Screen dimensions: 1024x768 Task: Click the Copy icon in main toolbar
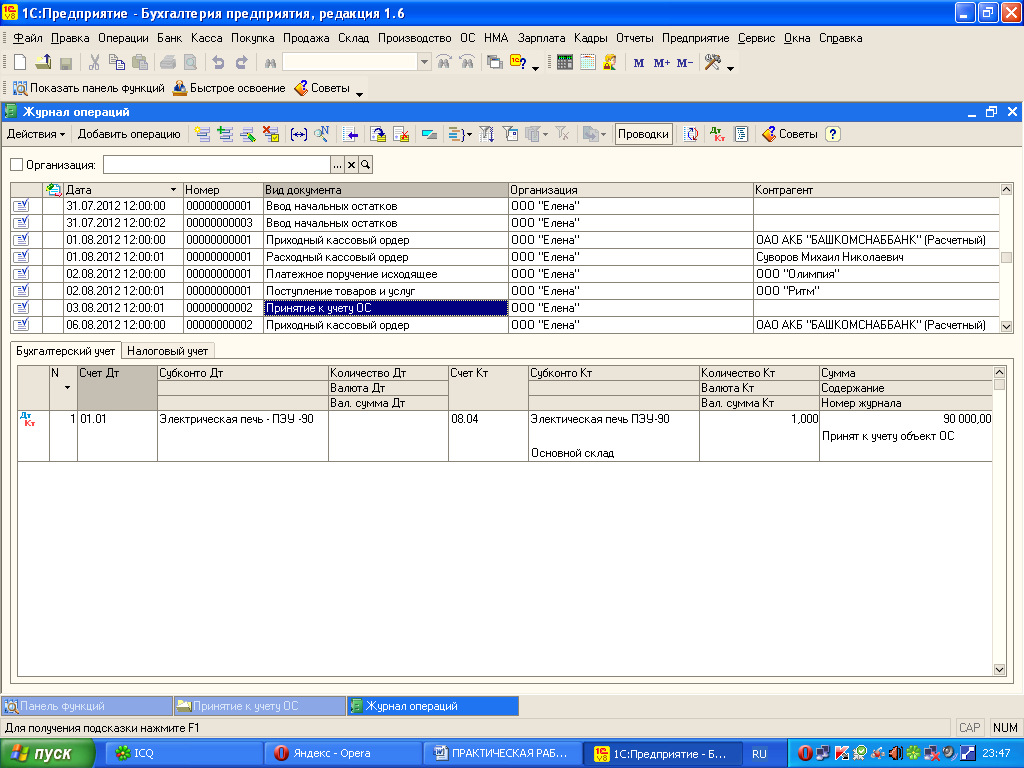(117, 63)
